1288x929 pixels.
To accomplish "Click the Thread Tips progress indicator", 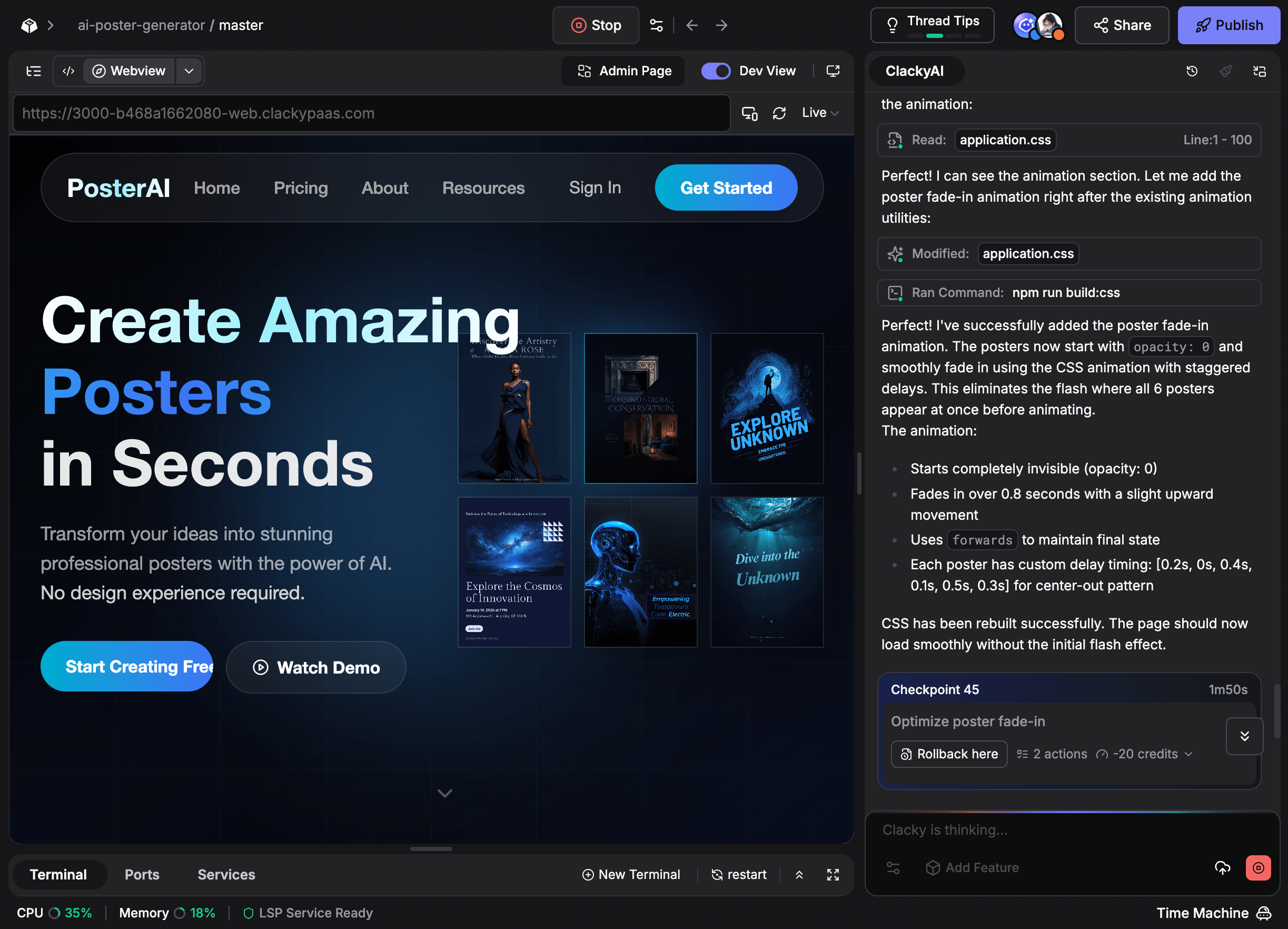I will coord(943,36).
